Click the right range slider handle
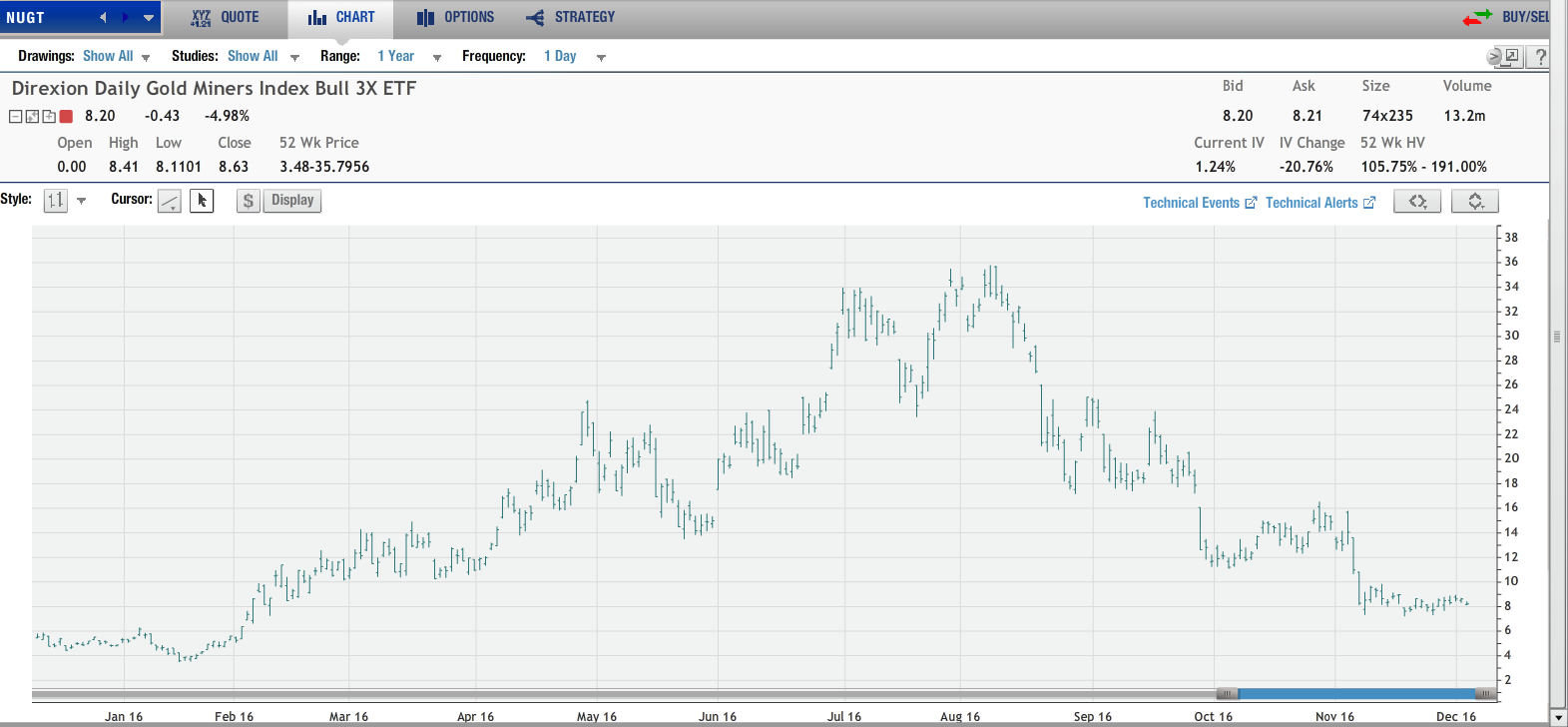The height and width of the screenshot is (727, 1568). [x=1487, y=693]
